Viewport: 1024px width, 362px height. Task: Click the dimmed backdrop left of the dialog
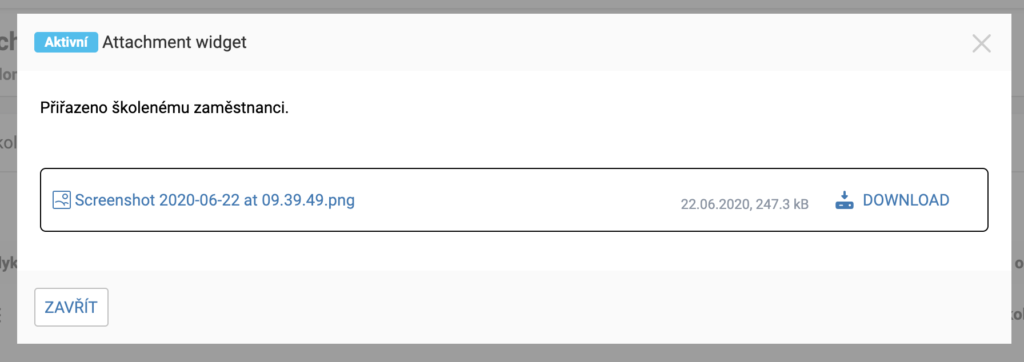coord(8,196)
